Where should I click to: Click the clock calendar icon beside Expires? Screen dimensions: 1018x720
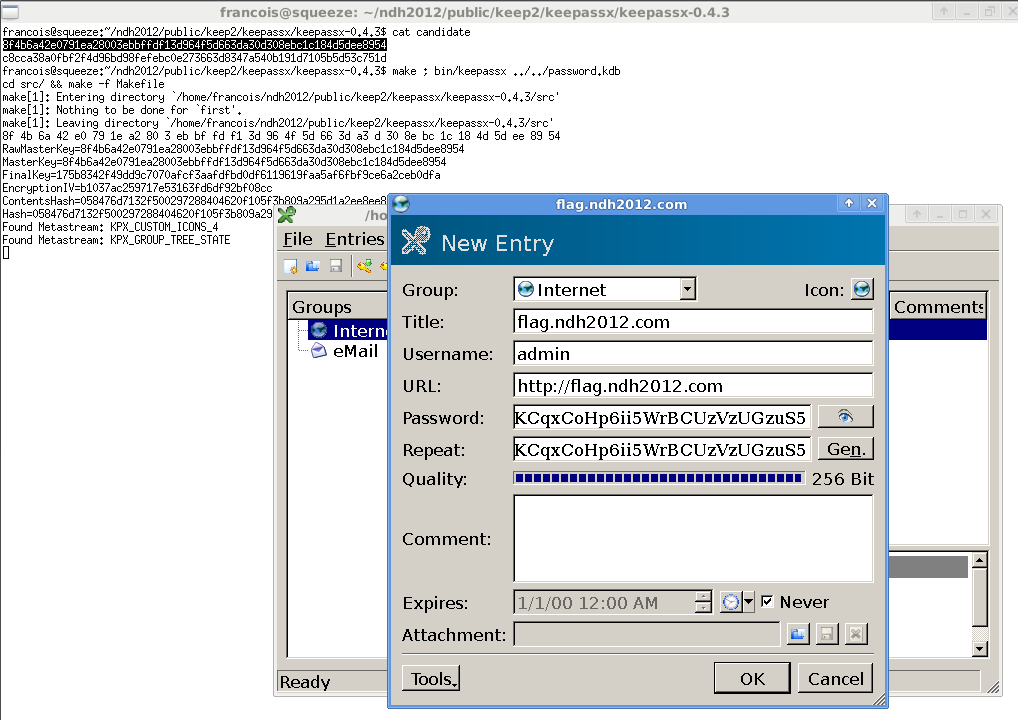(x=730, y=602)
